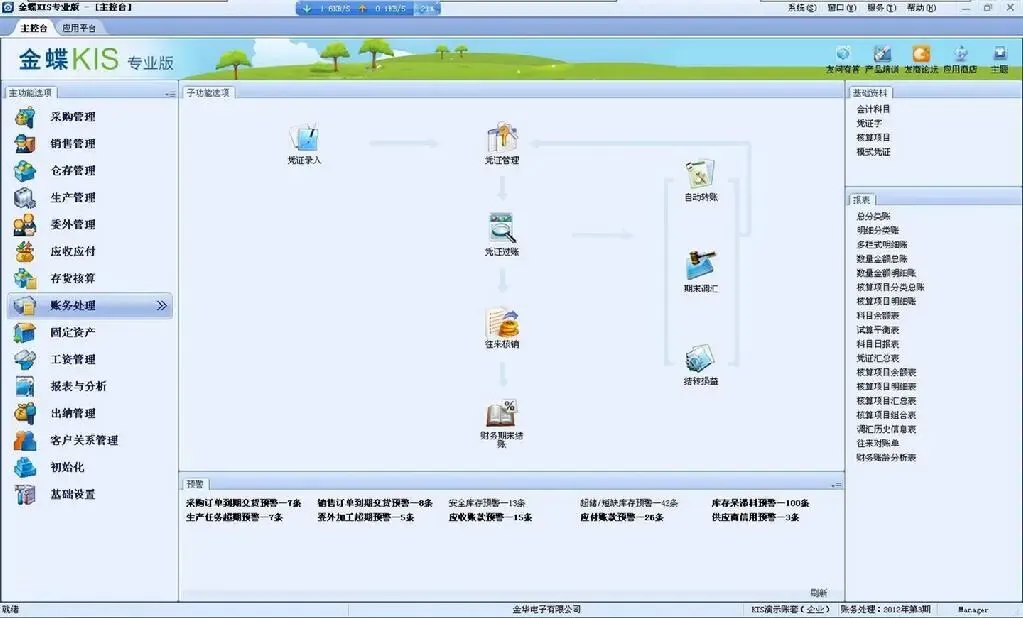Select 报表 panel tab
This screenshot has width=1023, height=618.
tap(862, 200)
